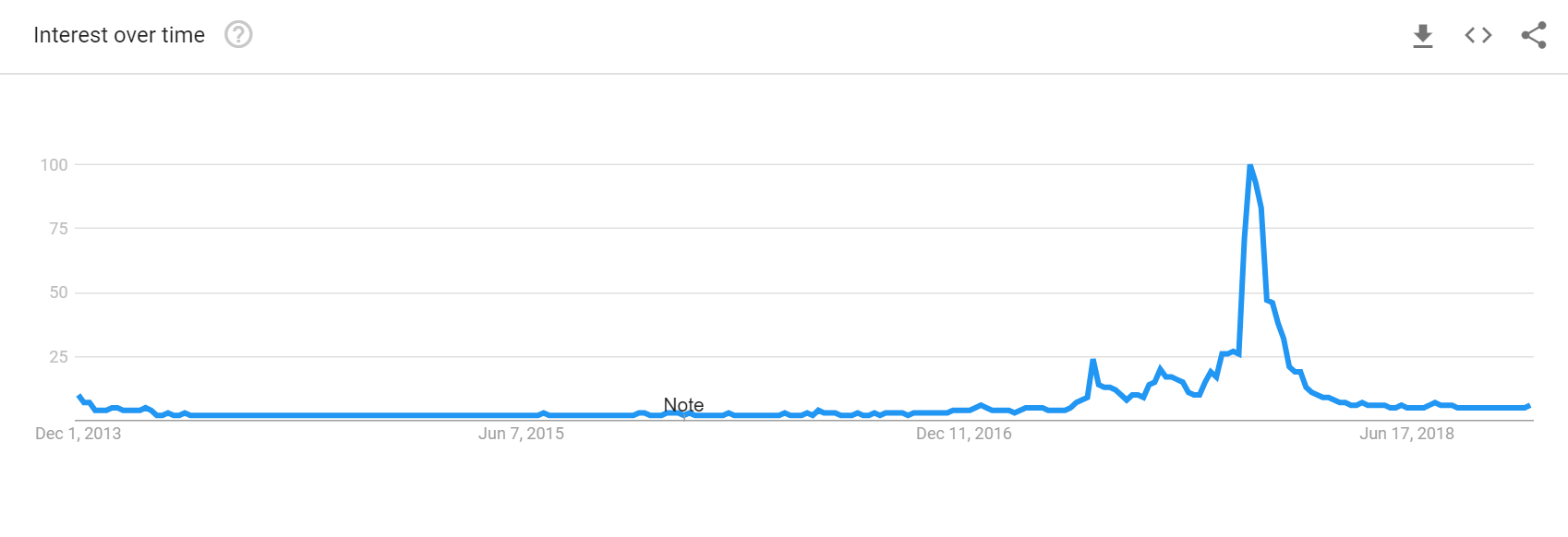The height and width of the screenshot is (537, 1568).
Task: Select the 50 gridline label
Action: [60, 292]
